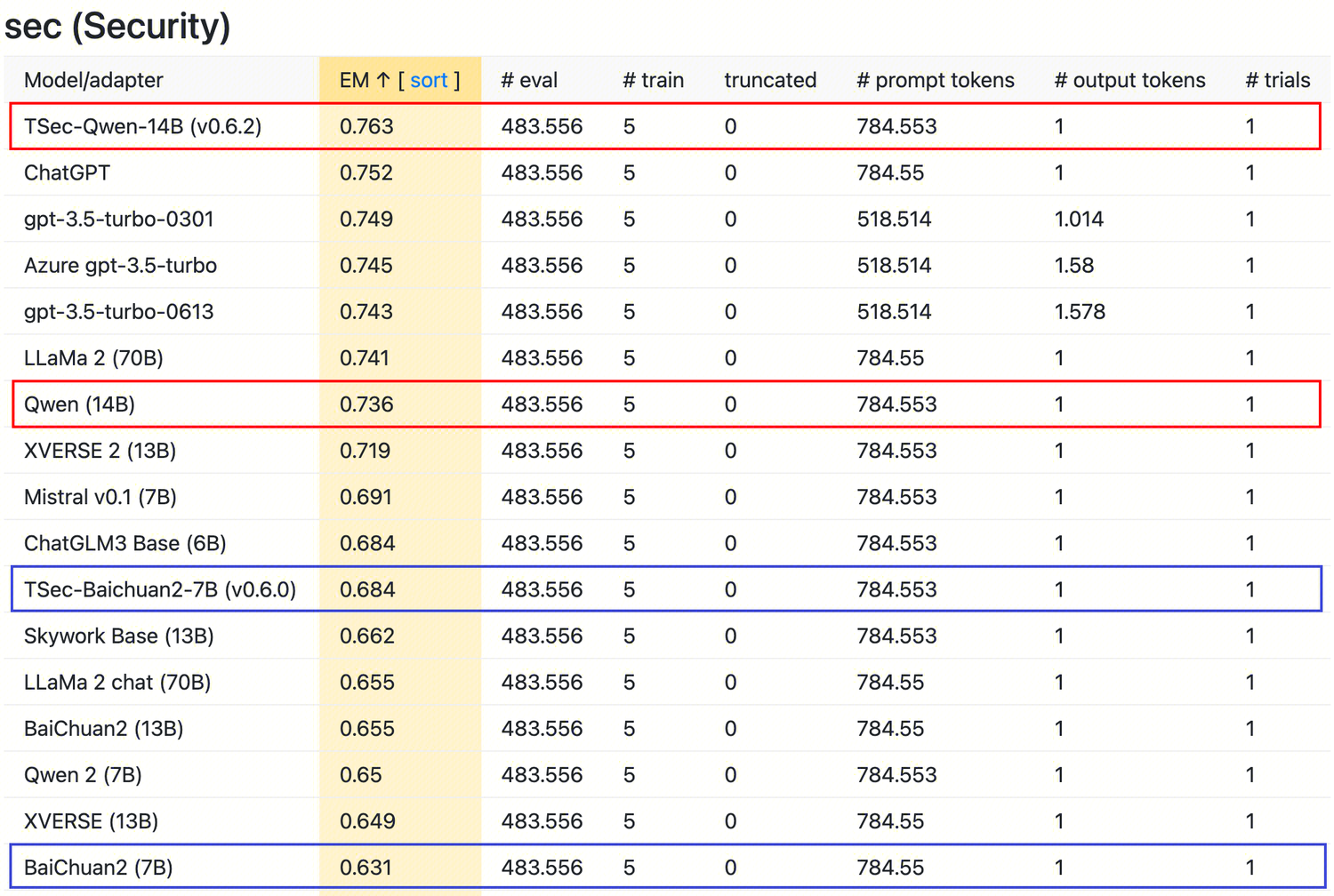Click the # prompt tokens column header
The image size is (1334, 896).
(x=935, y=81)
